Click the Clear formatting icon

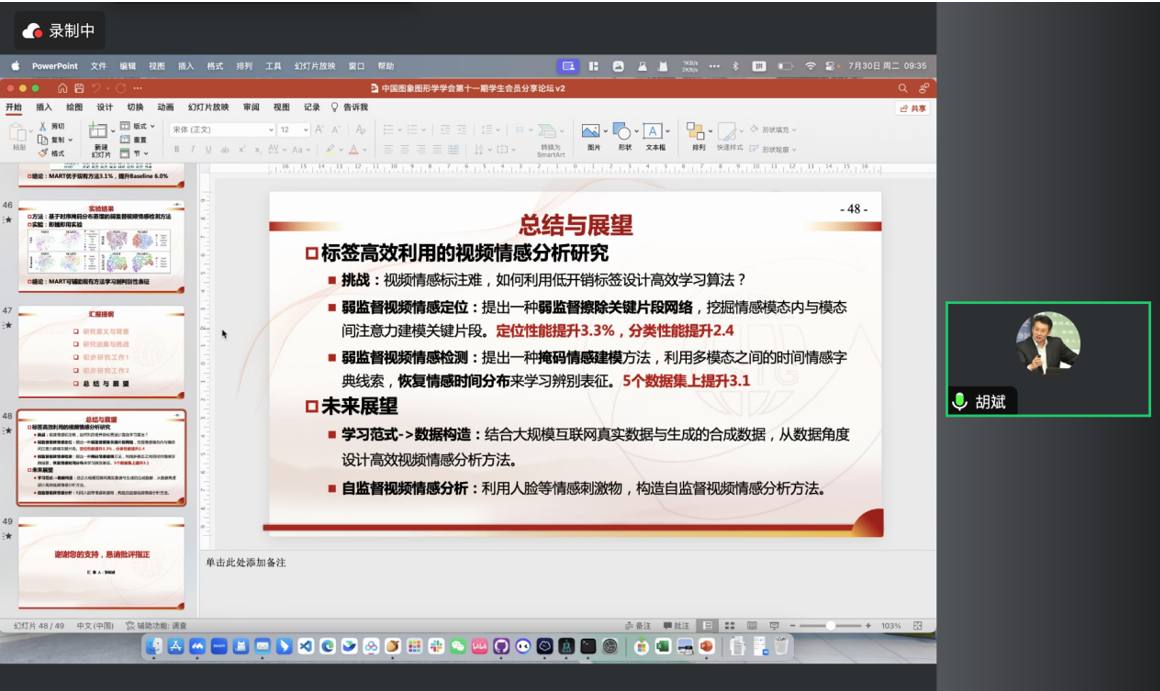pos(360,129)
